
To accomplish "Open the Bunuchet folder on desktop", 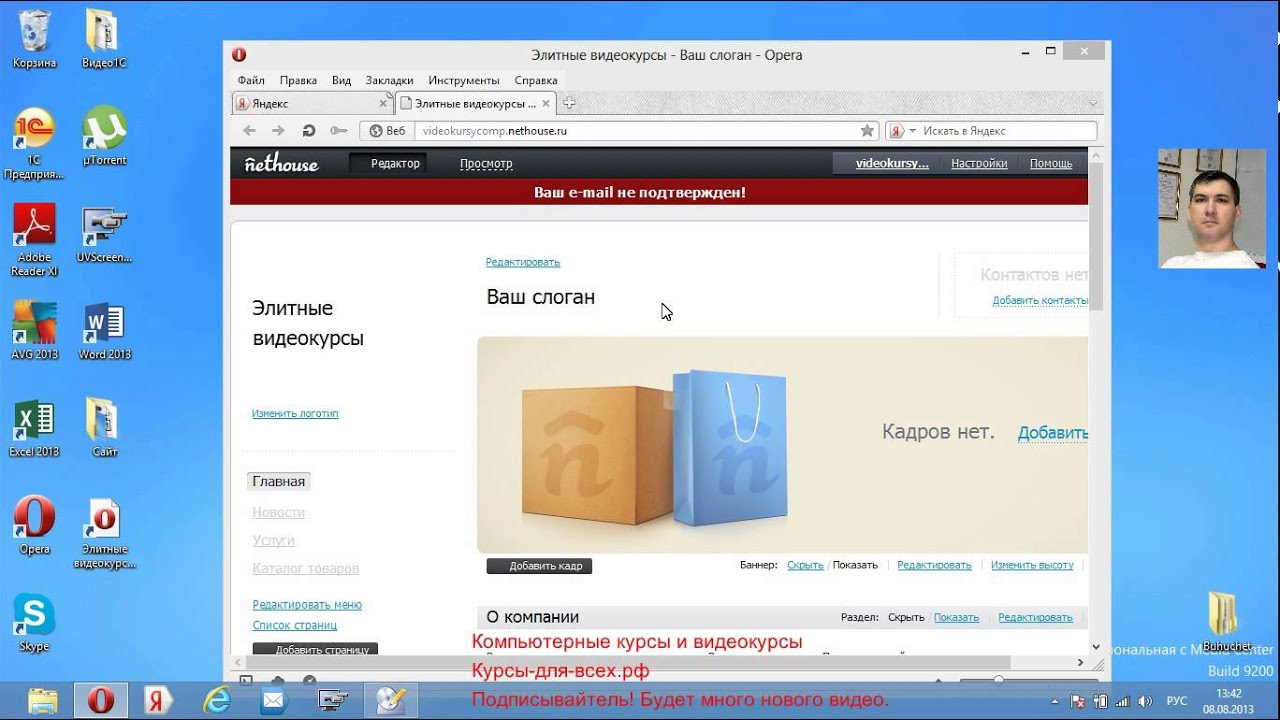I will tap(1226, 620).
